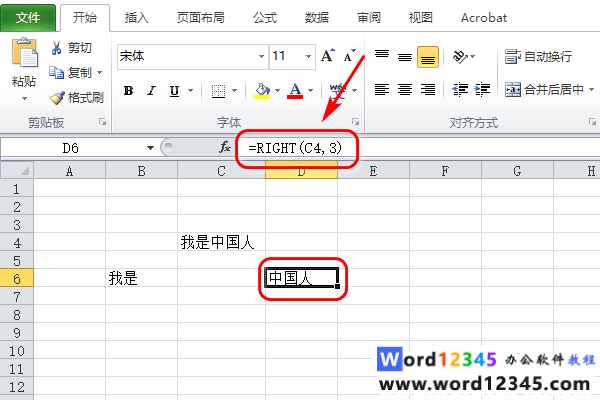Screen dimensions: 600x400
Task: Open font size 11 dropdown
Action: [308, 57]
